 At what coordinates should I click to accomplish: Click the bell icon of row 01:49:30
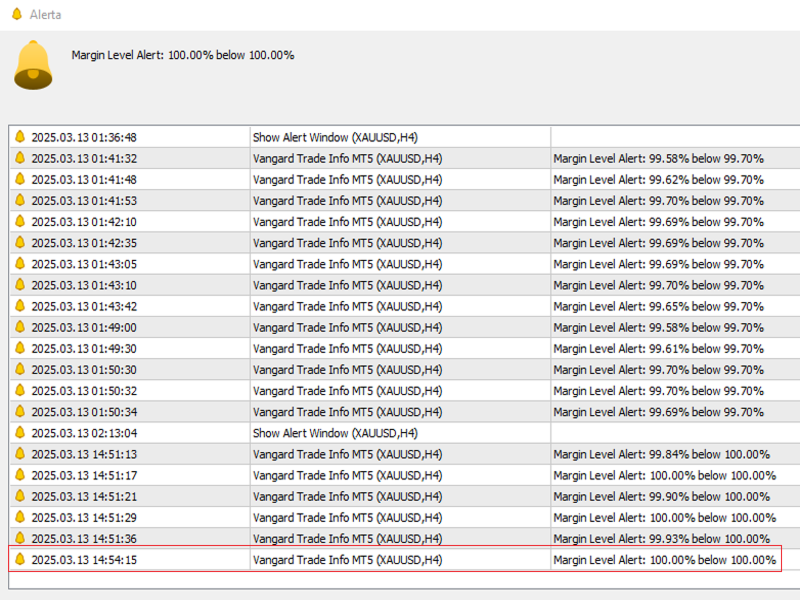pos(20,348)
